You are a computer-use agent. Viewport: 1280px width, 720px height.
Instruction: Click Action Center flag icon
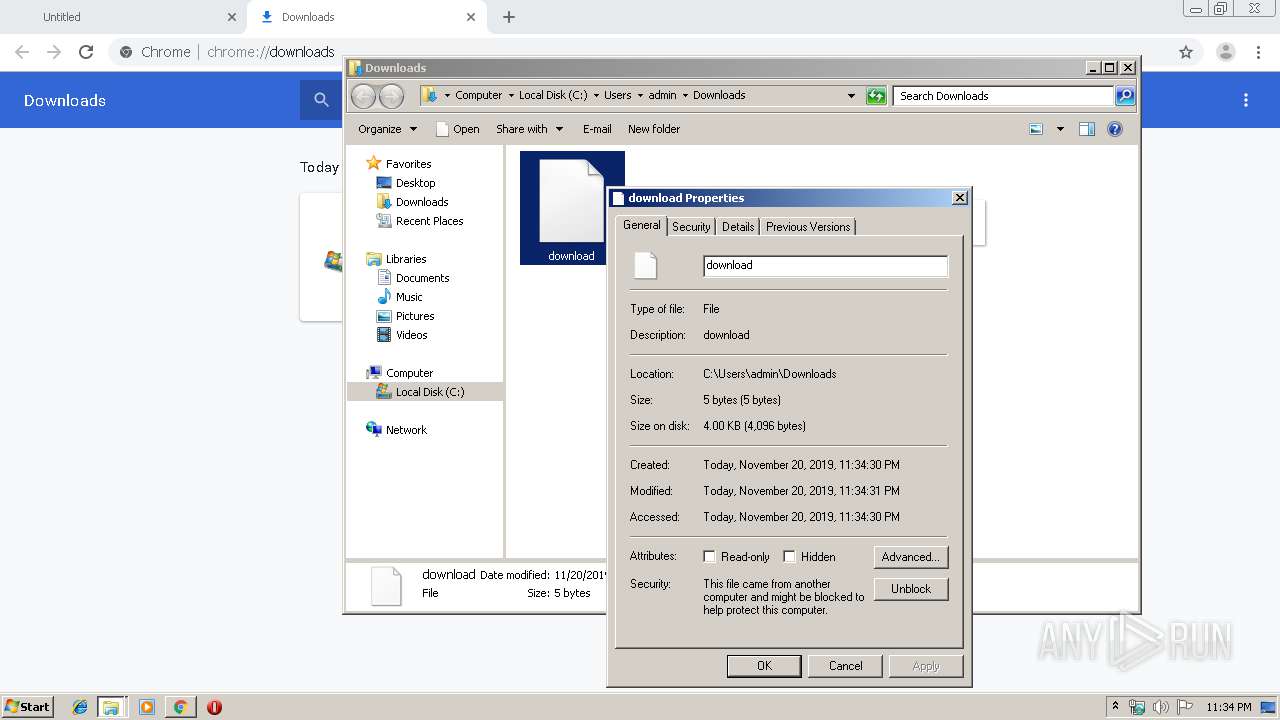(1185, 707)
